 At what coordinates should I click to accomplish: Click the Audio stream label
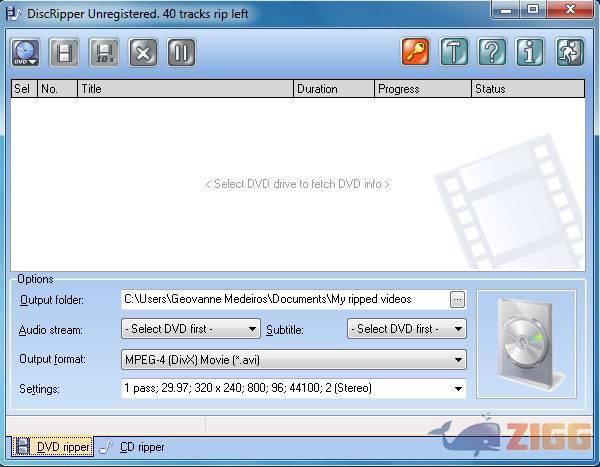(51, 330)
